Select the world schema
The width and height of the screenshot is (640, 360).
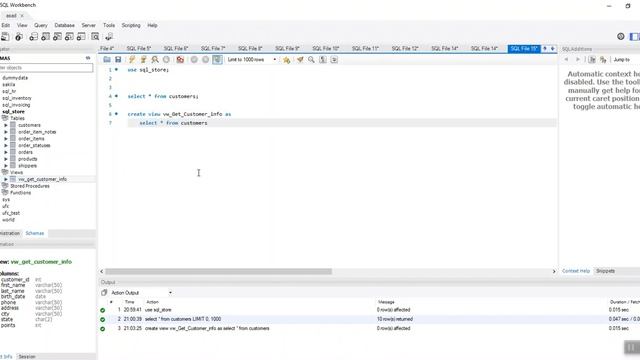coord(8,220)
